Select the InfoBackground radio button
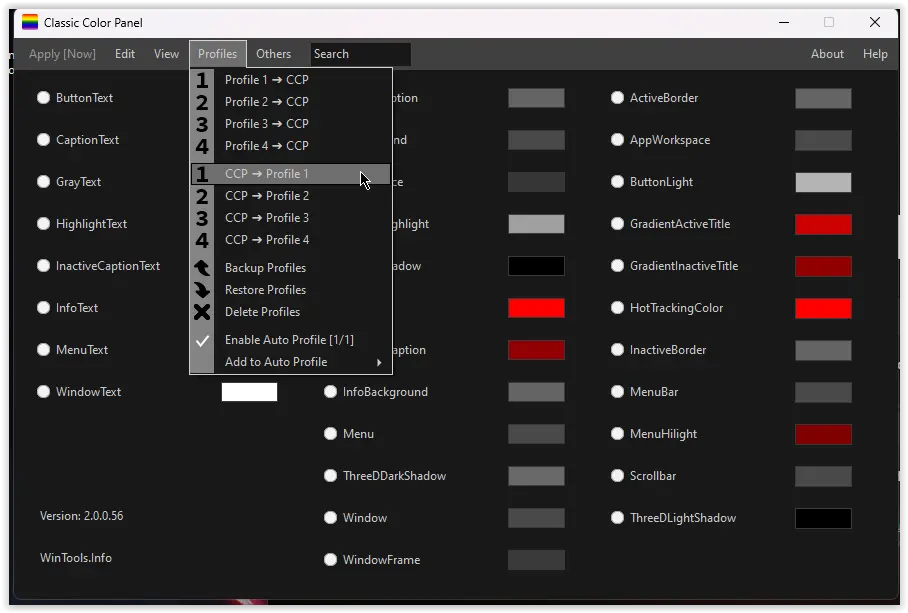Screen dimensions: 908x613 pyautogui.click(x=331, y=392)
